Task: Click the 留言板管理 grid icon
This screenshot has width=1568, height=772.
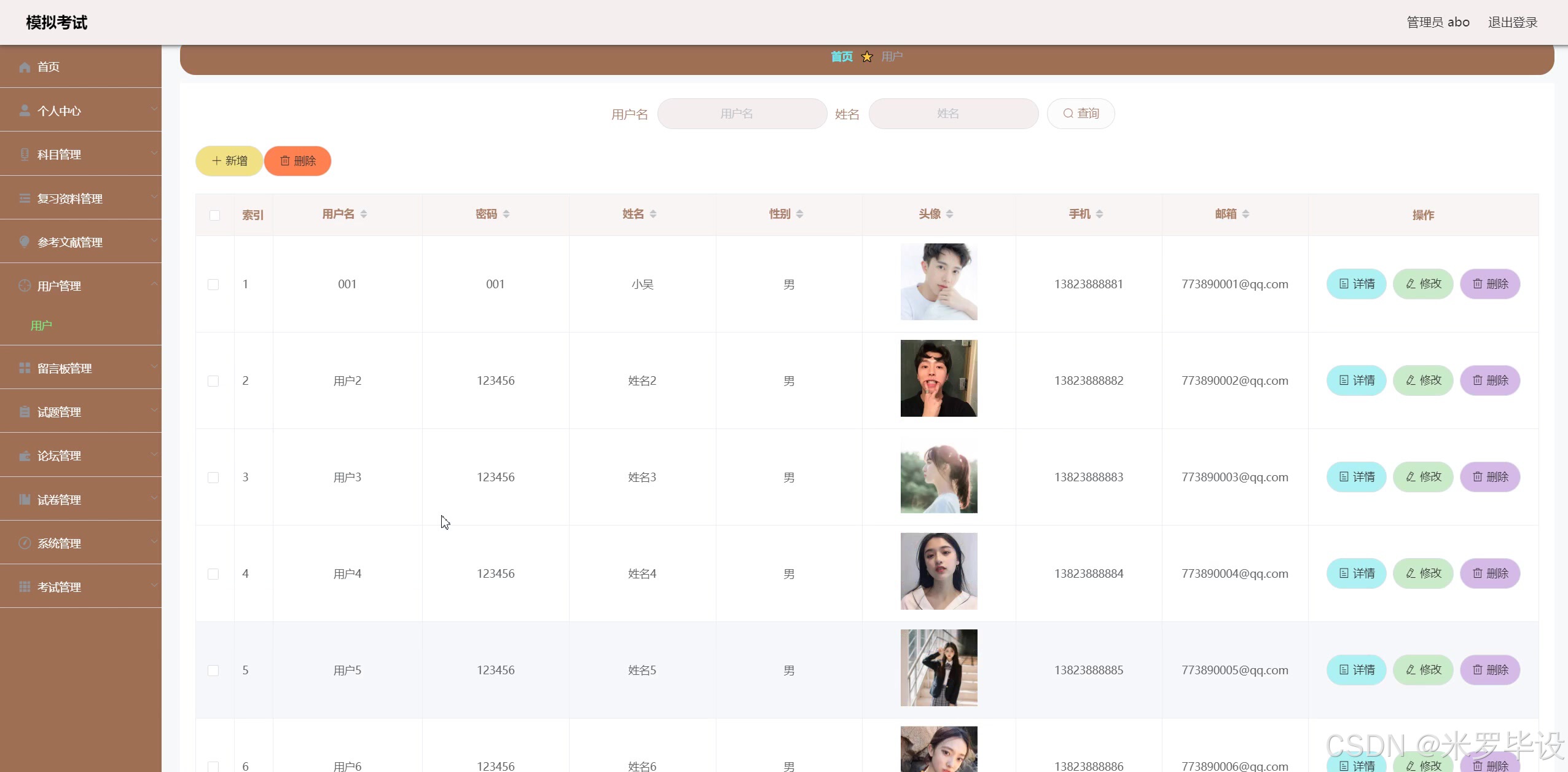Action: coord(25,368)
